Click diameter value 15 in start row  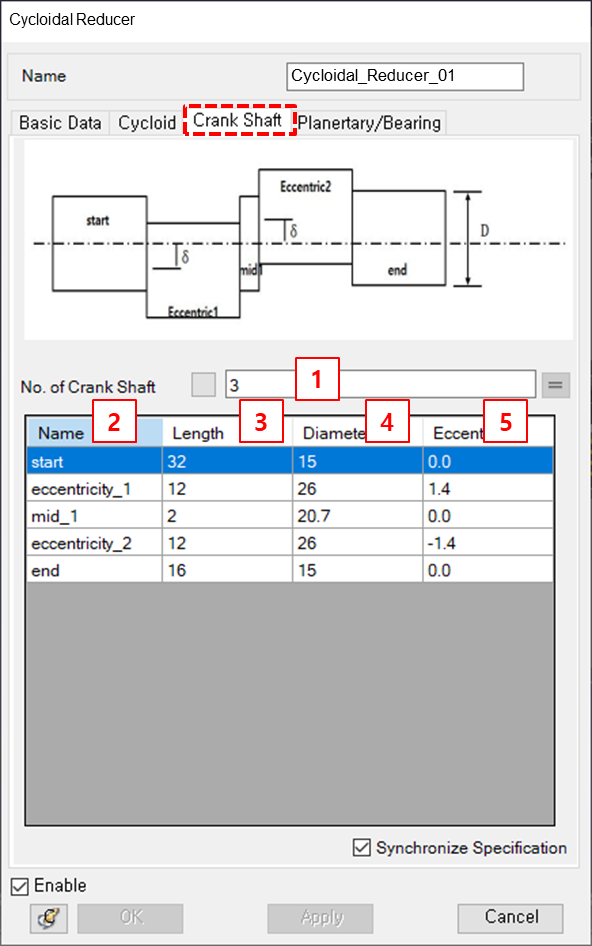coord(358,462)
